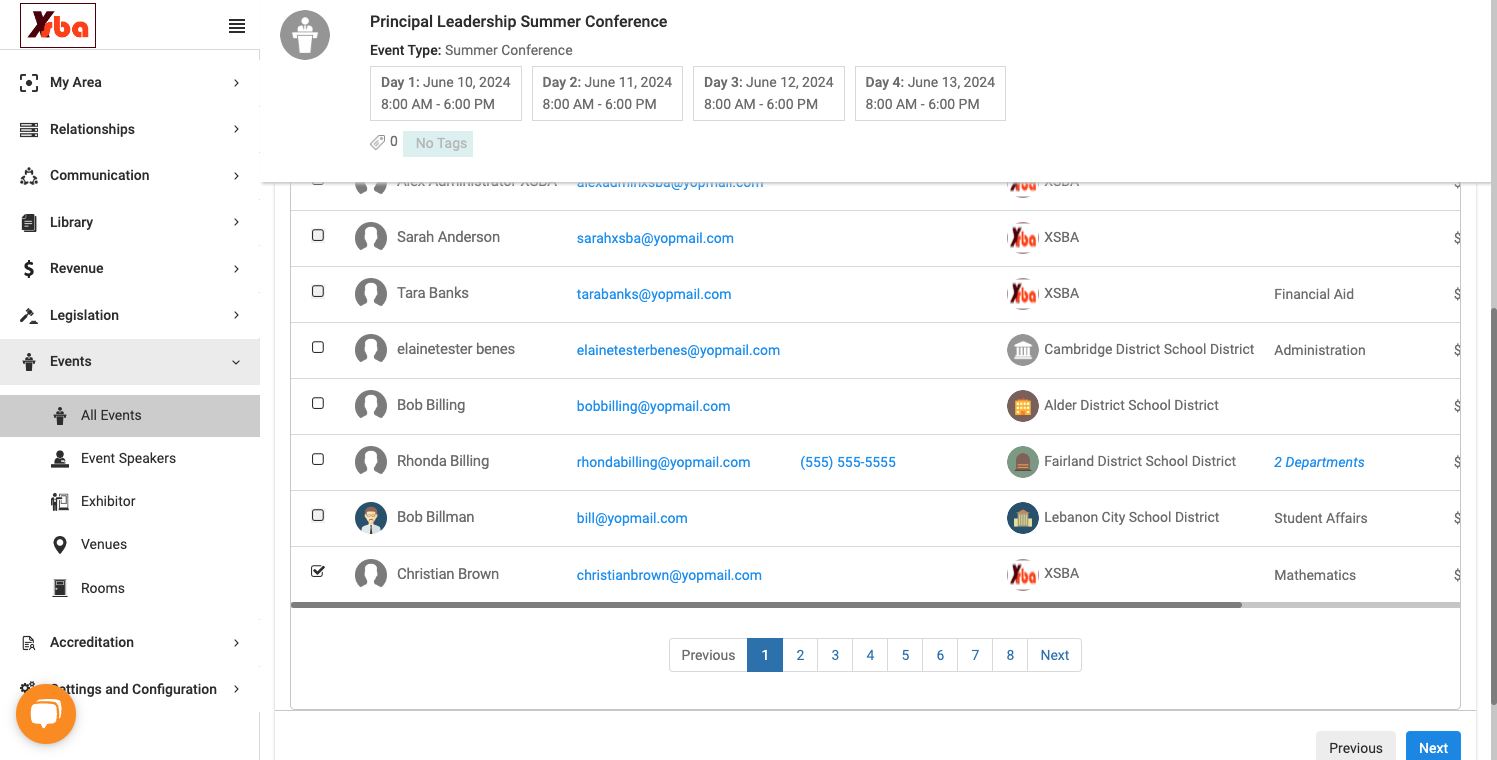Open the orange chat widget bubble
The width and height of the screenshot is (1497, 760).
click(x=46, y=714)
